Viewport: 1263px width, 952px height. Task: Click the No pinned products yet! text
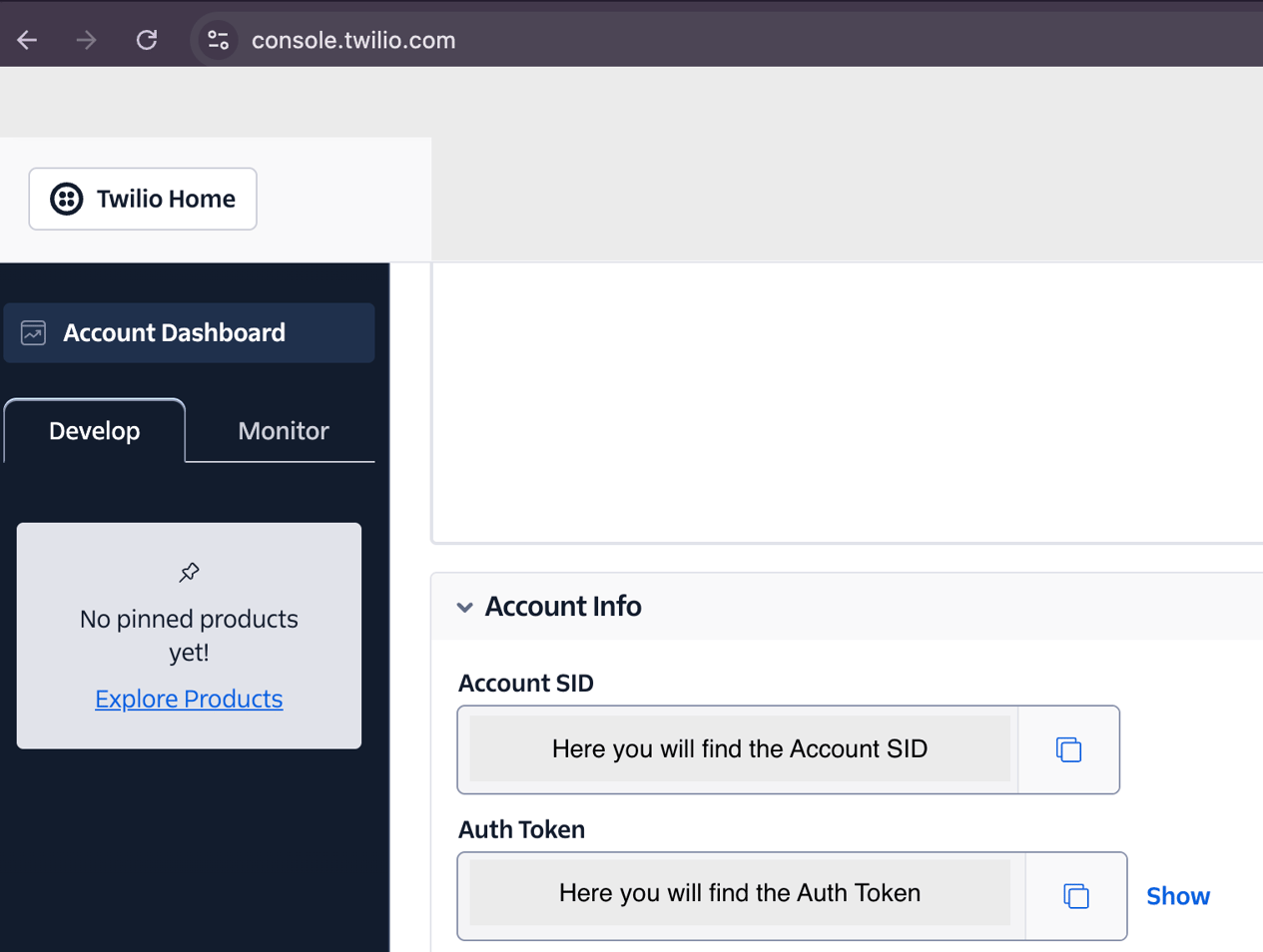click(x=189, y=635)
